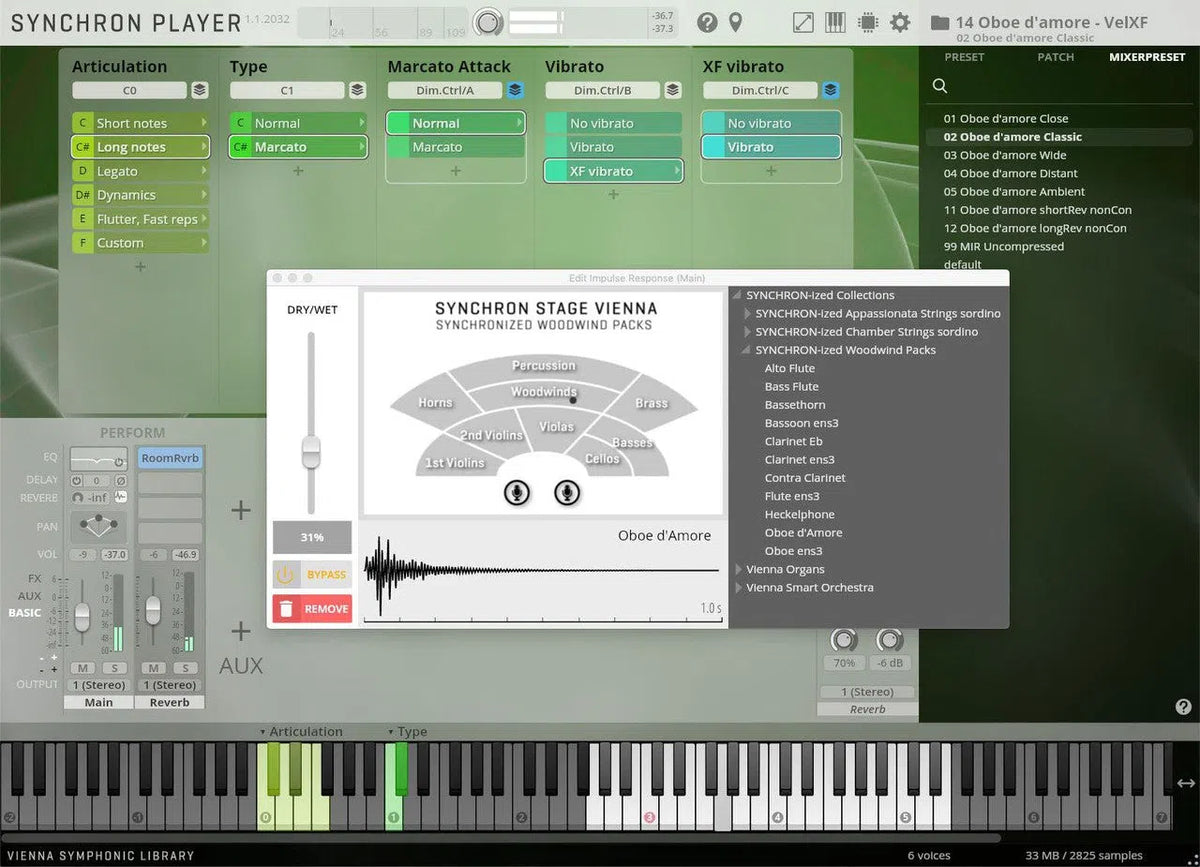Click the location pin icon in toolbar
This screenshot has height=867, width=1200.
735,22
